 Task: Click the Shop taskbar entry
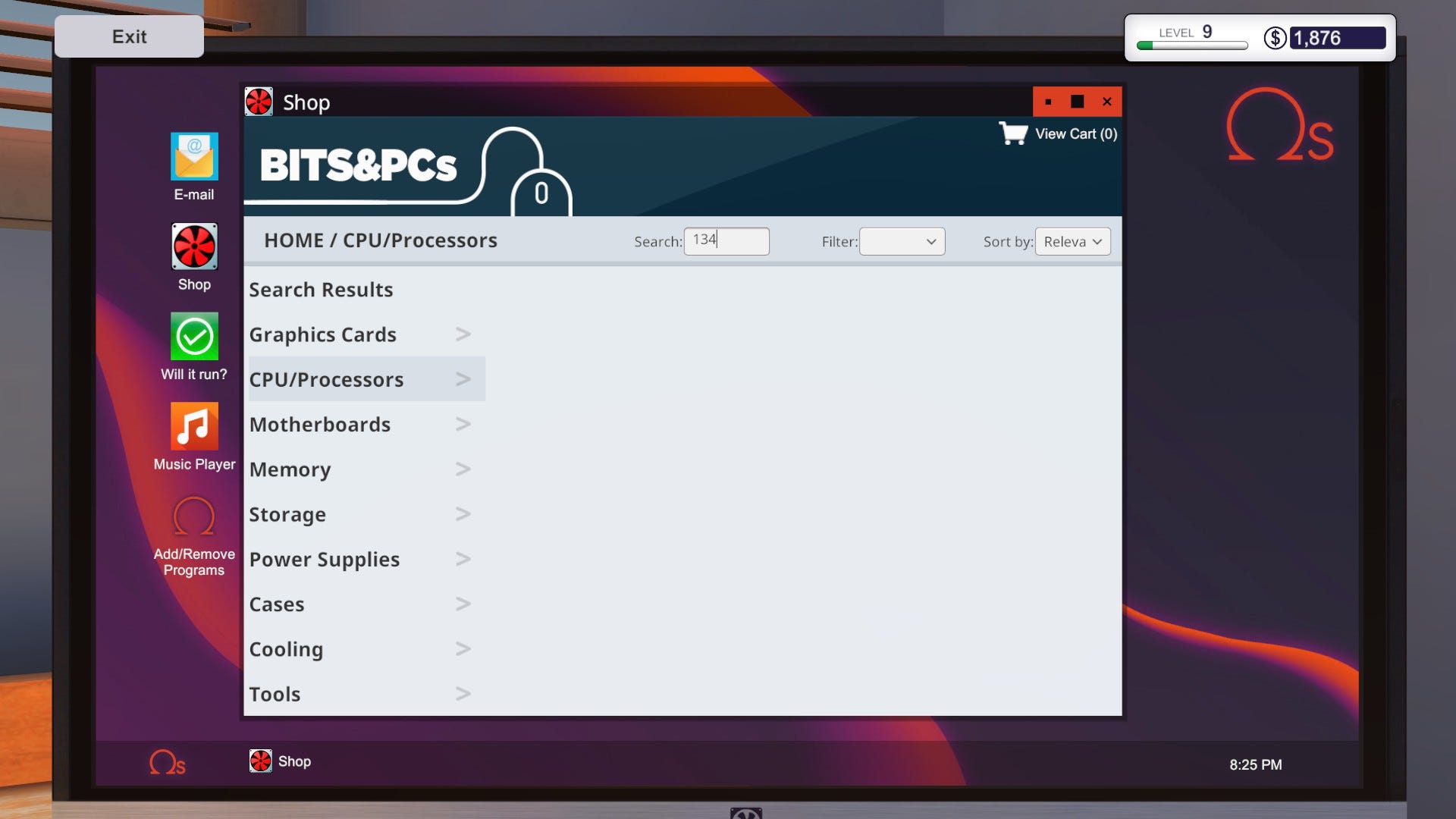pyautogui.click(x=281, y=761)
